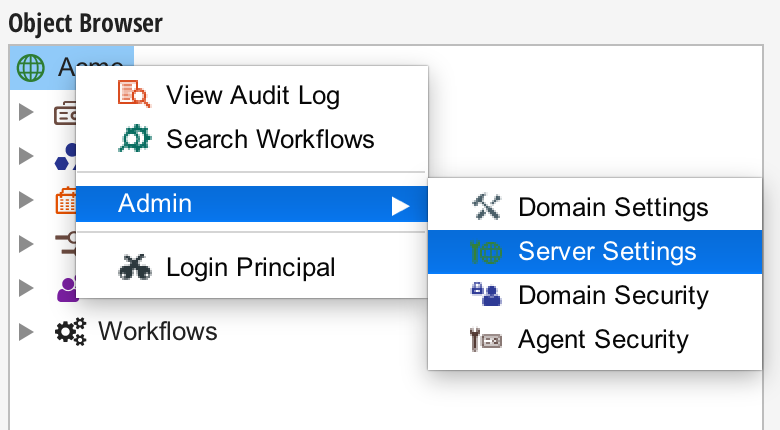Click the Server Settings icon

(486, 251)
